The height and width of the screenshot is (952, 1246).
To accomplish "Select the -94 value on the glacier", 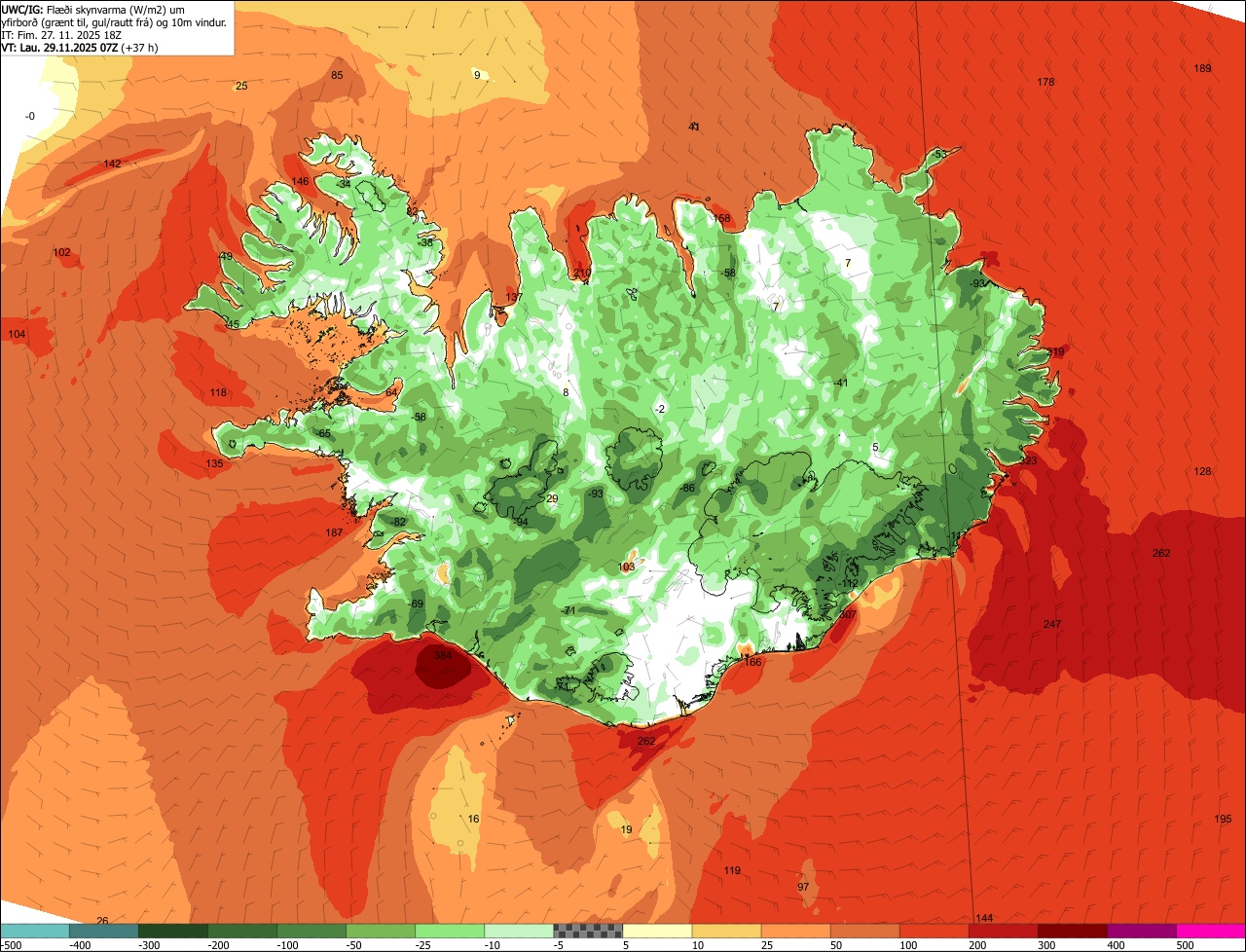I will click(x=520, y=523).
